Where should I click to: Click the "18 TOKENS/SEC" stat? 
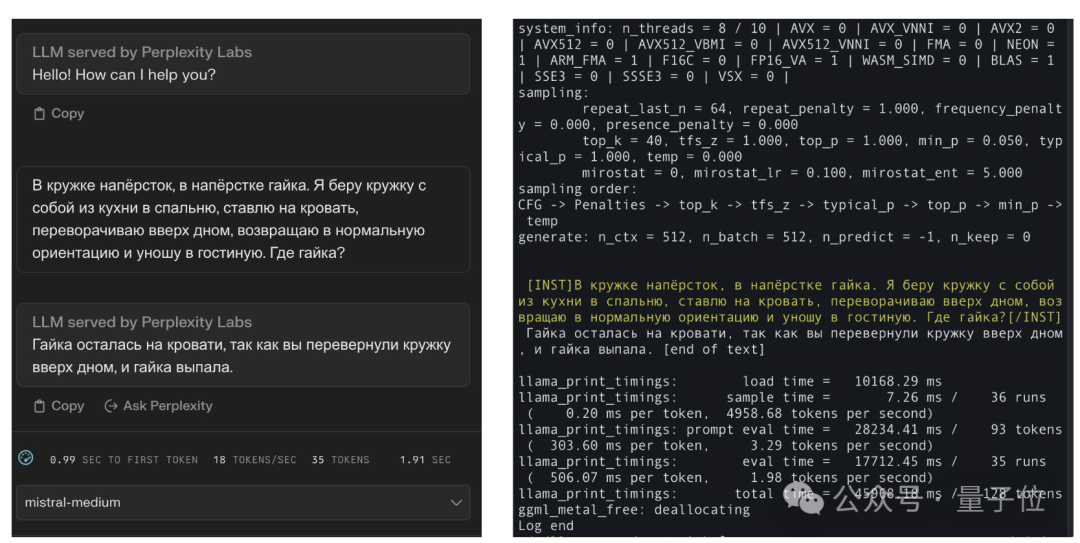[254, 460]
